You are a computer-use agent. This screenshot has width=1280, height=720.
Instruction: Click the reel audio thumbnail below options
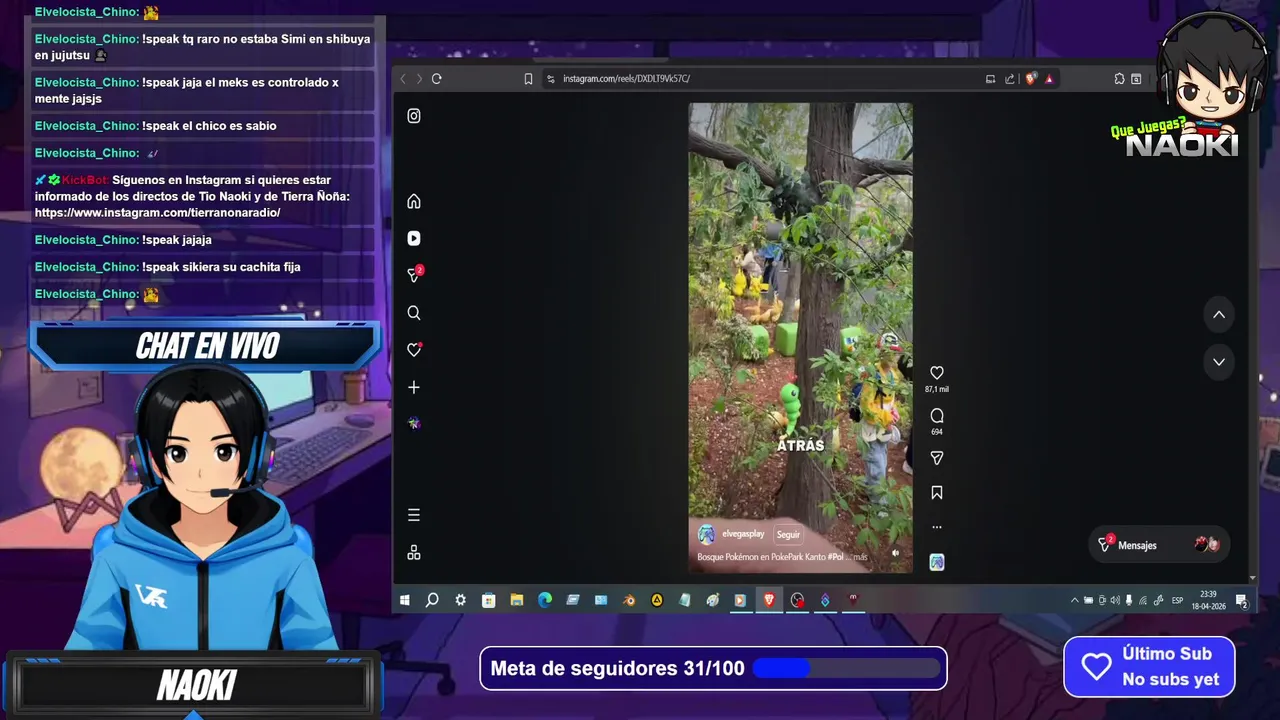[x=937, y=562]
